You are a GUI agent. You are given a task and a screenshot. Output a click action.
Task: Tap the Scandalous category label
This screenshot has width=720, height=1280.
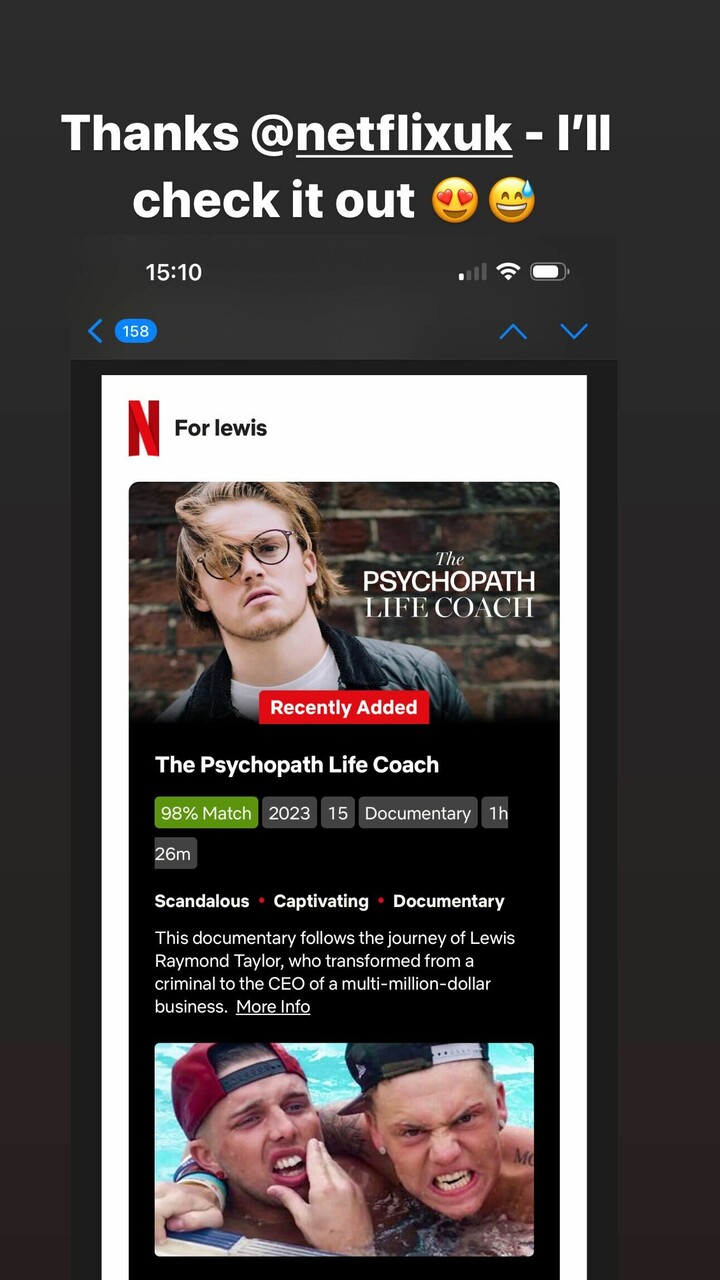tap(202, 901)
